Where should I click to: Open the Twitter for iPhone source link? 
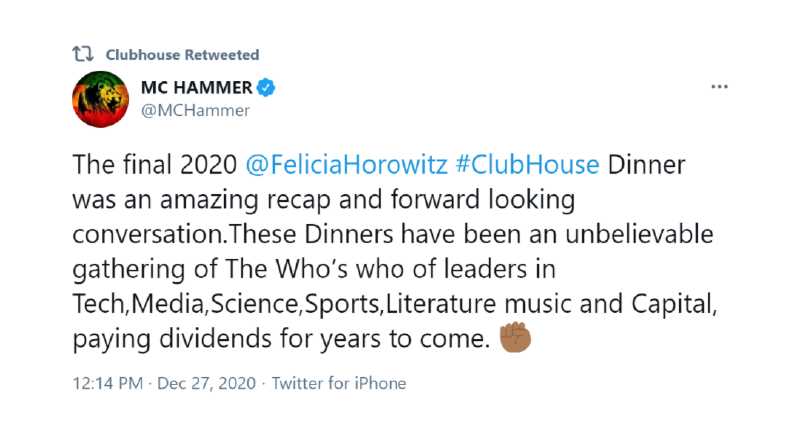pyautogui.click(x=339, y=383)
